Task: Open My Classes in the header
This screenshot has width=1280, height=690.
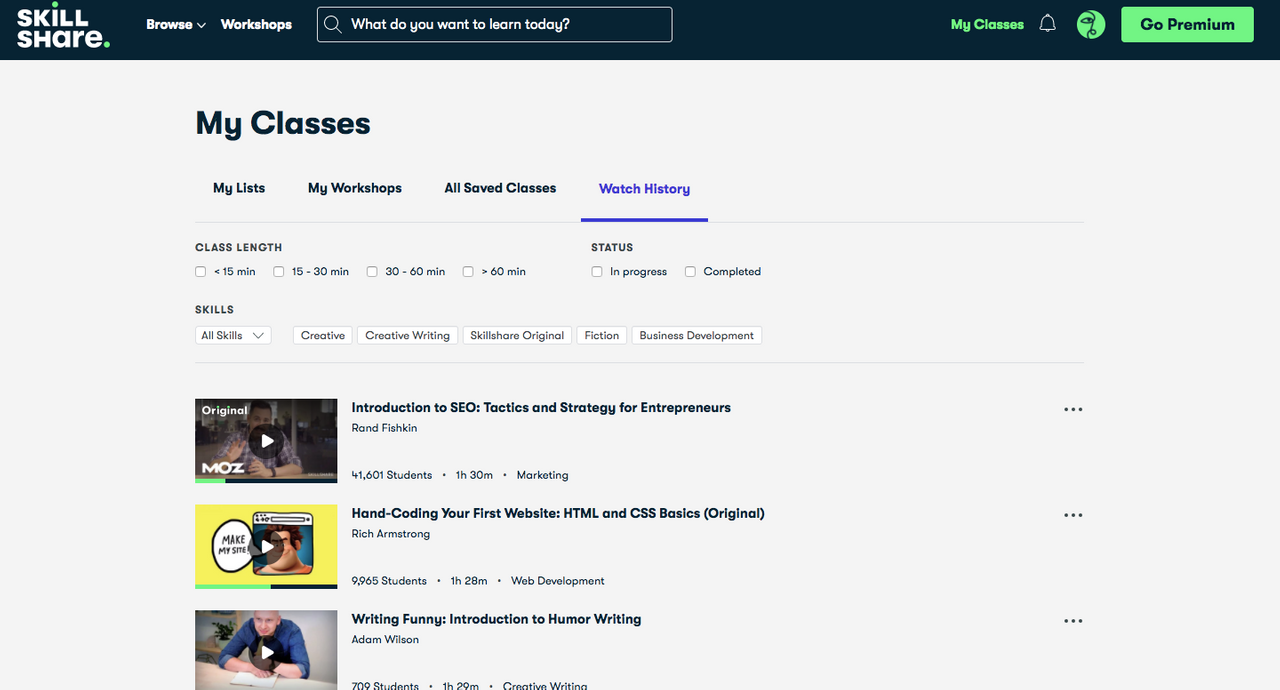Action: [987, 24]
